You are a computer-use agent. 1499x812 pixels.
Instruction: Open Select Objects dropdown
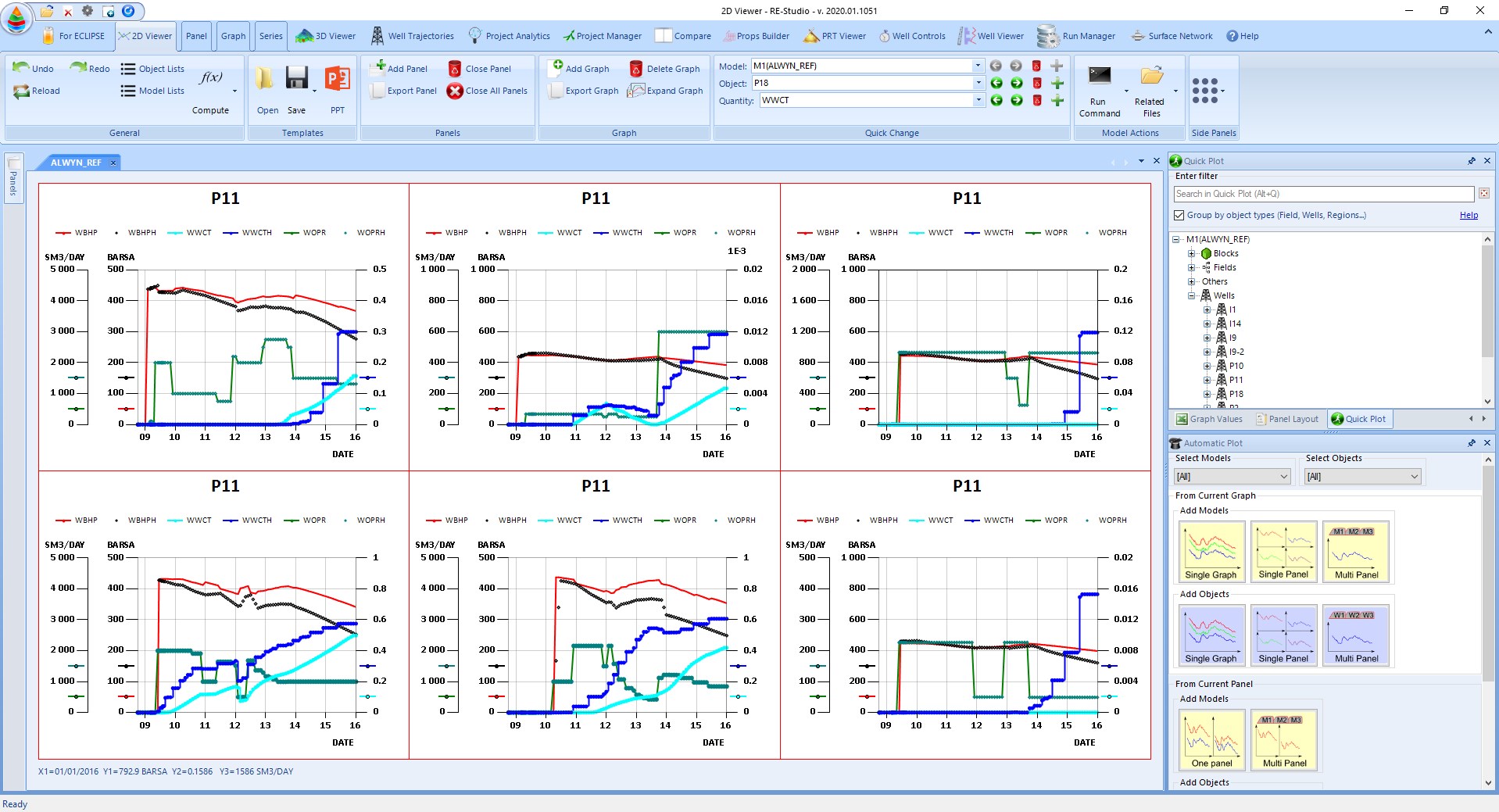pyautogui.click(x=1362, y=477)
